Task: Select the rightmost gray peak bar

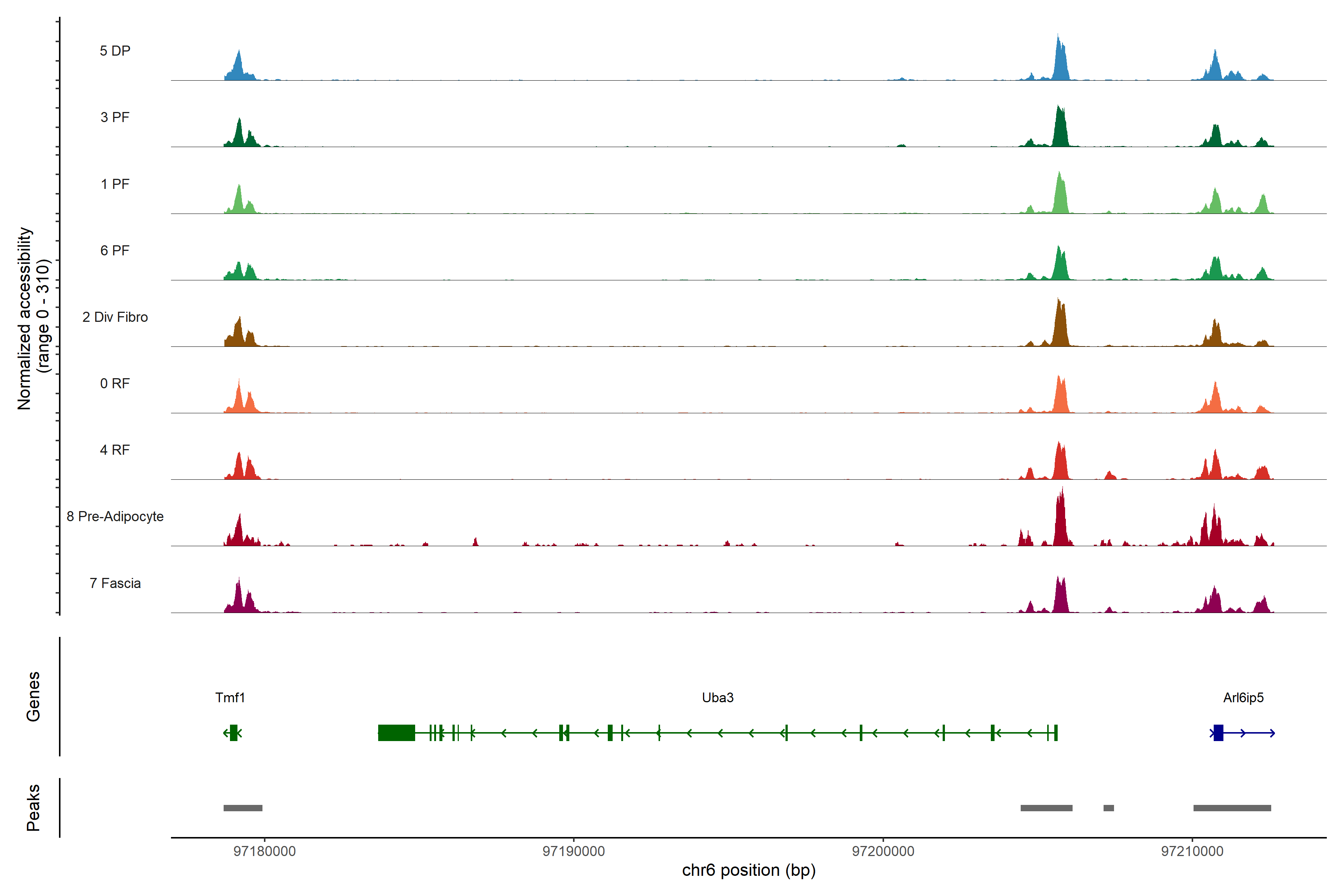Action: [1231, 808]
